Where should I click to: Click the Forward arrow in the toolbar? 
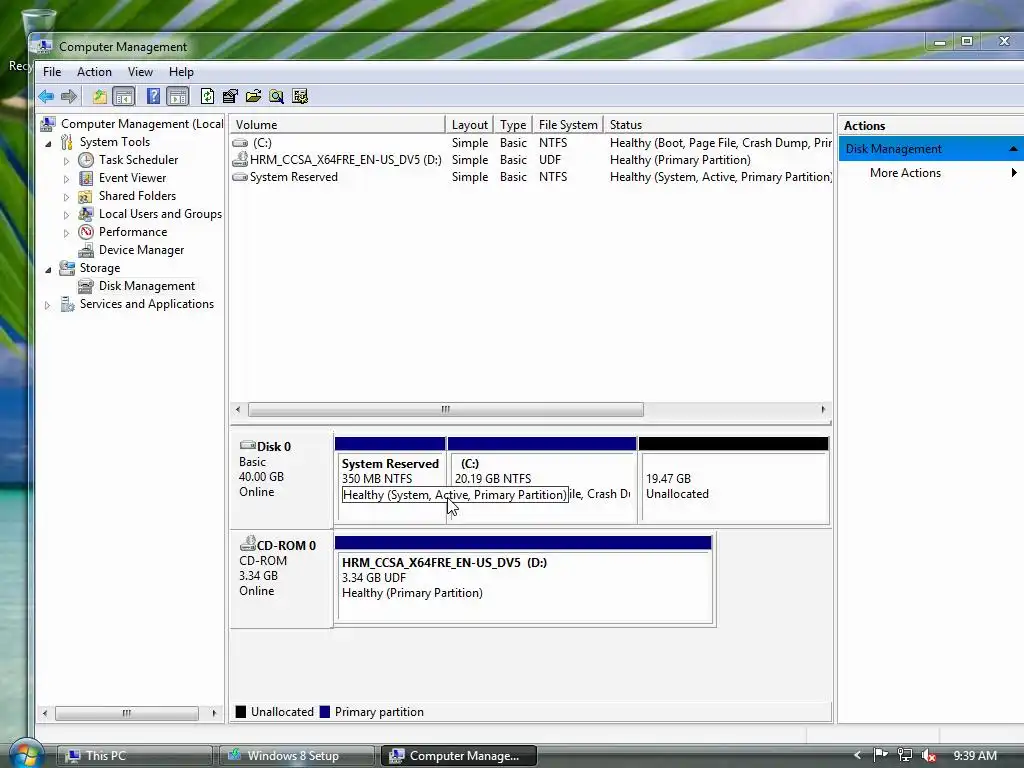69,97
